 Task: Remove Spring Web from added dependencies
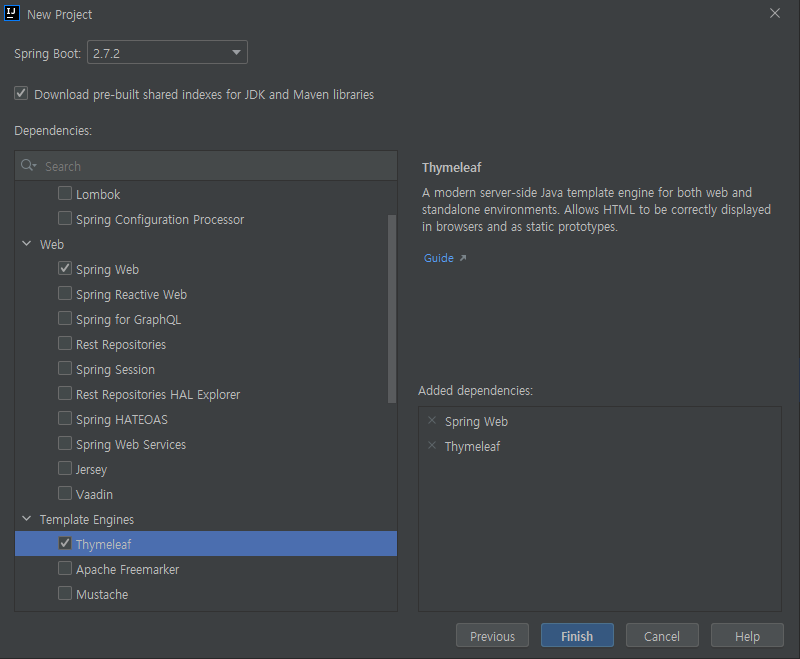[x=432, y=421]
